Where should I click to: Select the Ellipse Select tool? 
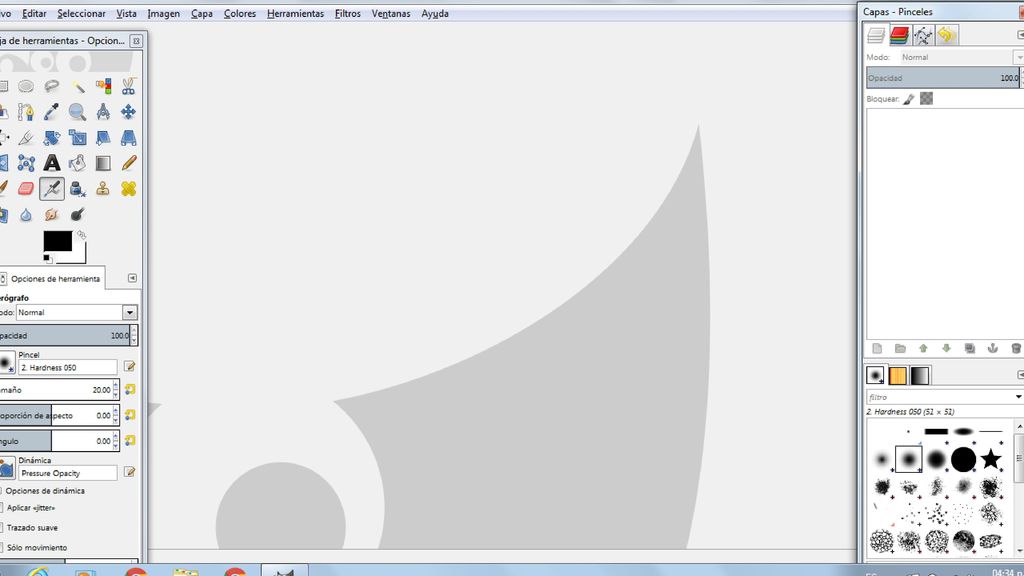pos(26,86)
